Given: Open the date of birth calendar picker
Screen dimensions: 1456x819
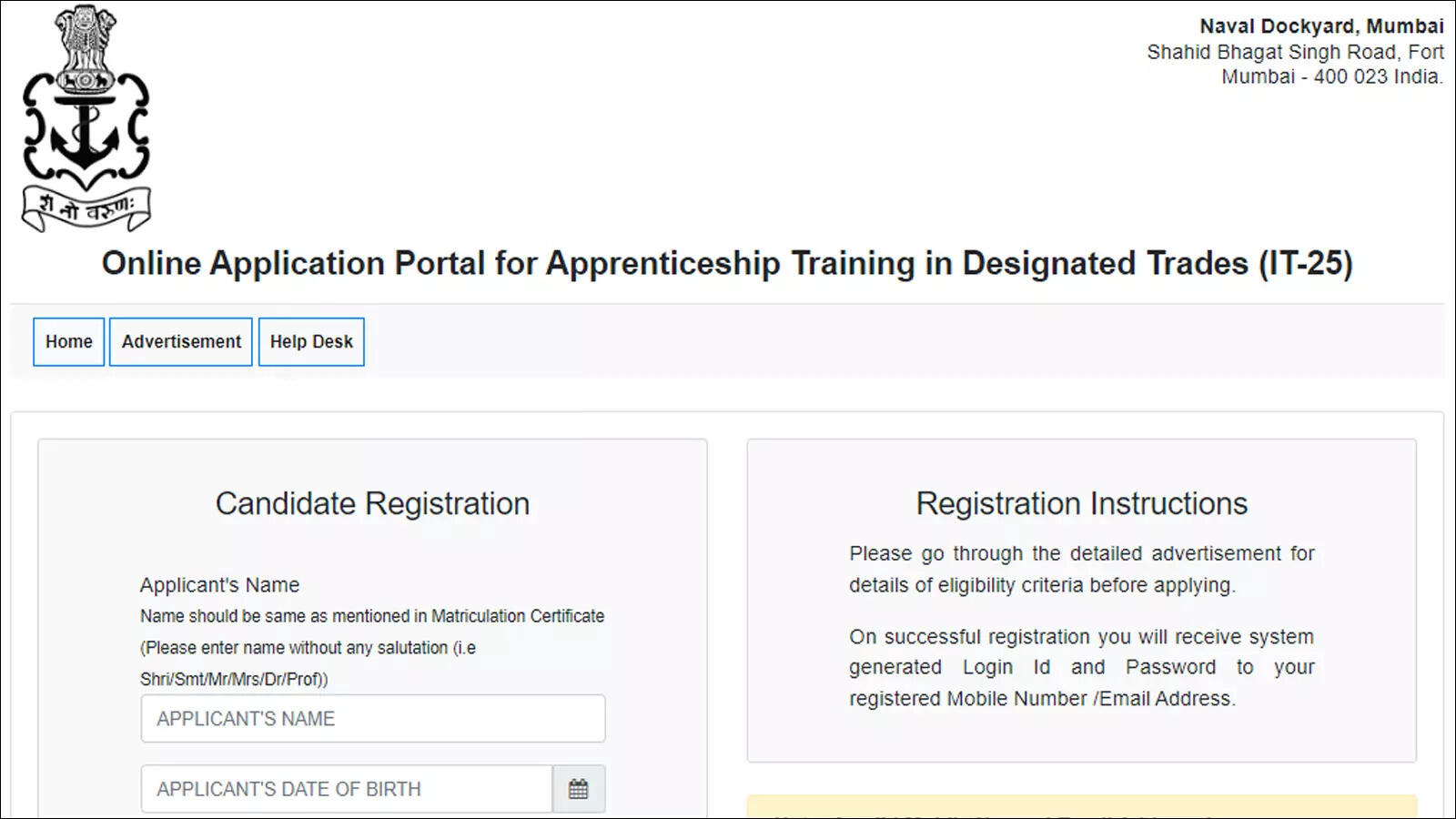Looking at the screenshot, I should tap(579, 789).
